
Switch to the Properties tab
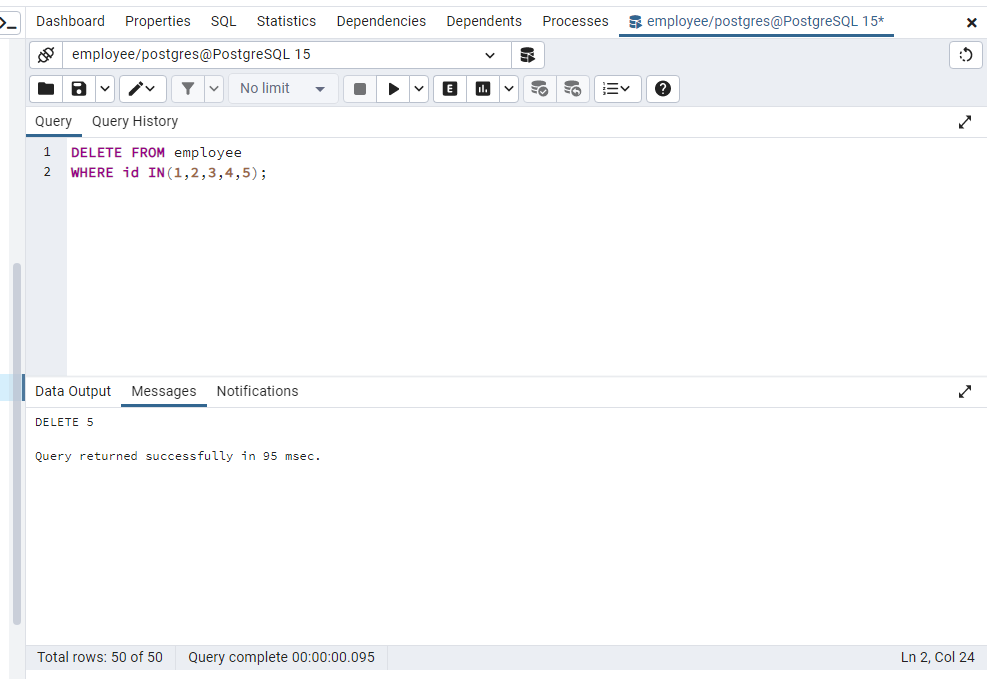pos(158,21)
